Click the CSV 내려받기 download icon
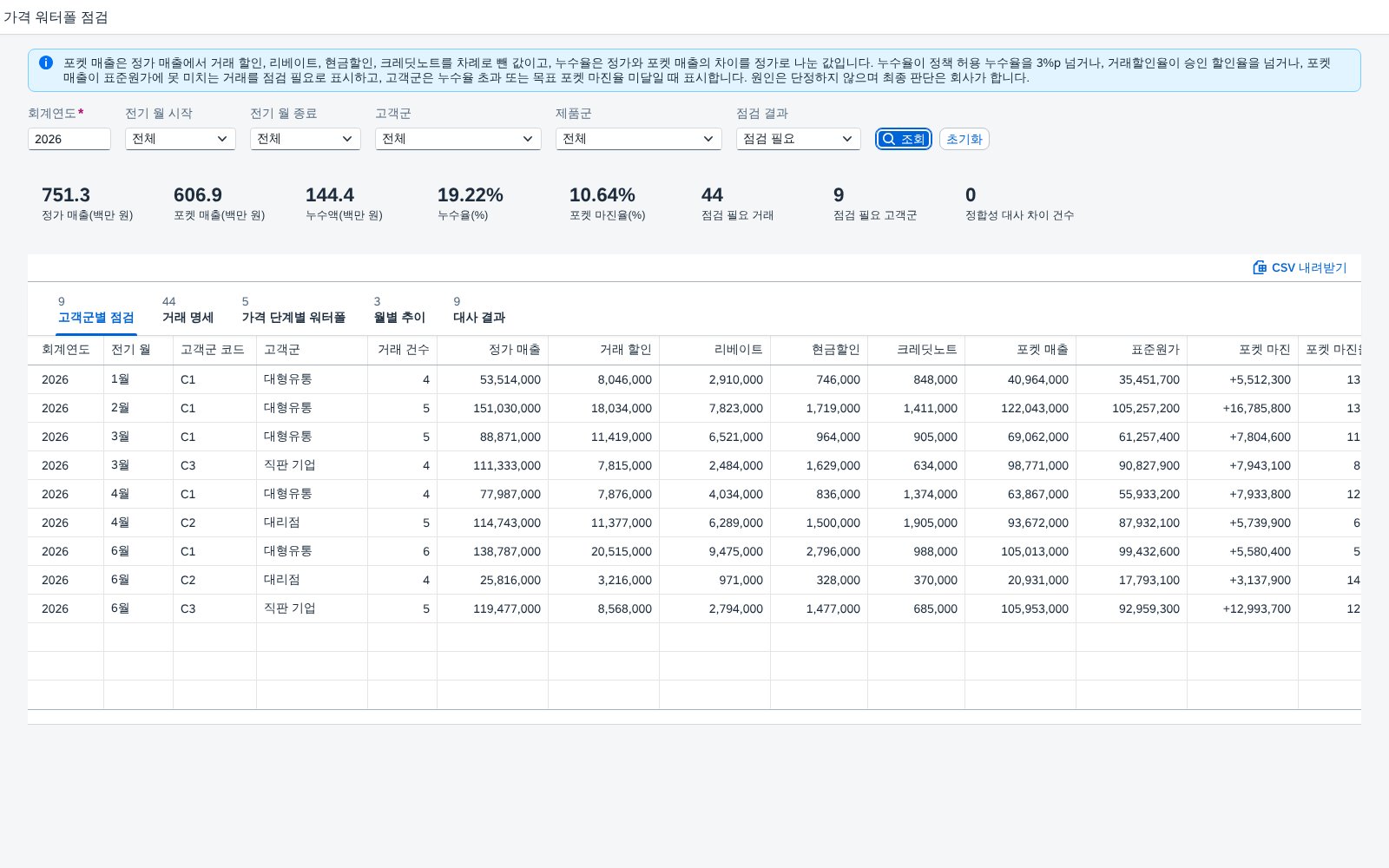The image size is (1389, 868). [x=1260, y=267]
